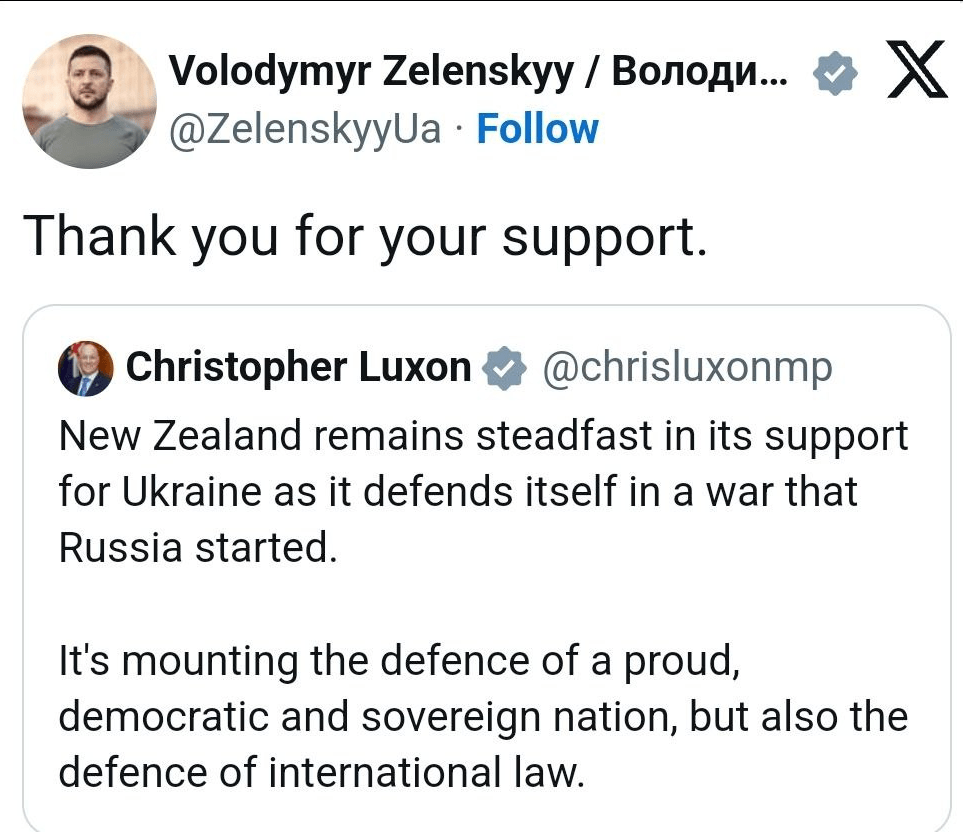
Task: Click the Christopher Luxon author name
Action: tap(298, 368)
